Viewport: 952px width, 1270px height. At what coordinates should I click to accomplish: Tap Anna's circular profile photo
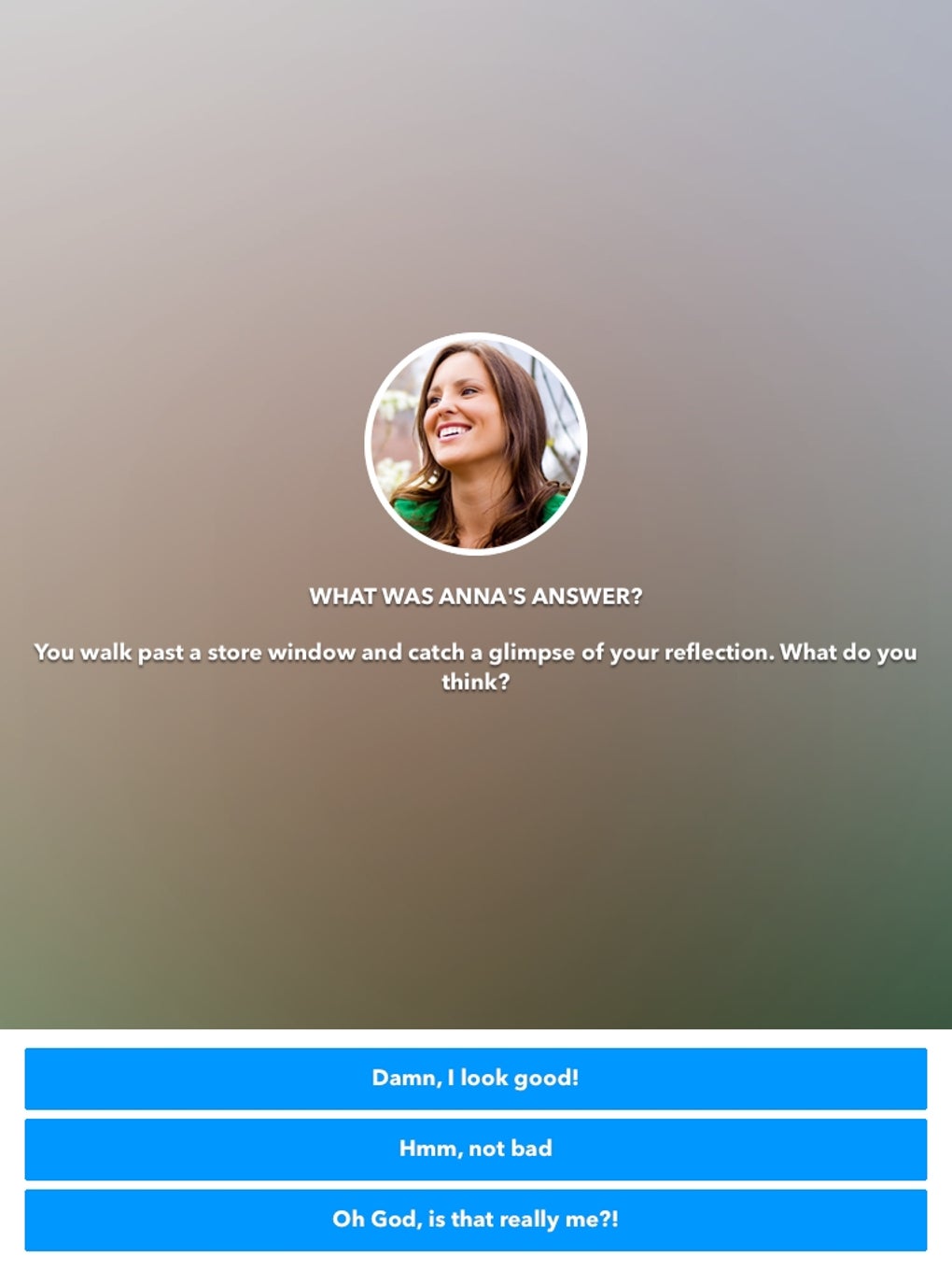[475, 444]
